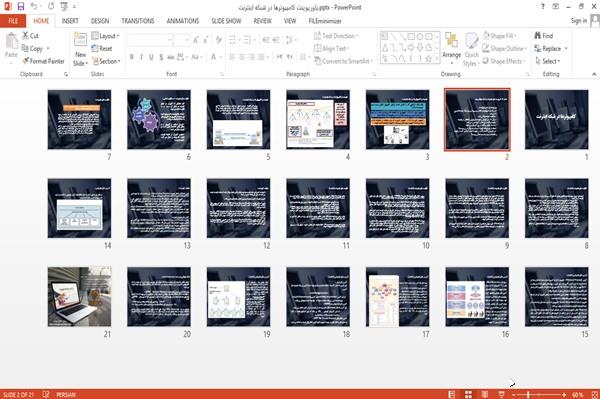Click the Format Painter tool
Image resolution: width=600 pixels, height=399 pixels.
point(43,61)
